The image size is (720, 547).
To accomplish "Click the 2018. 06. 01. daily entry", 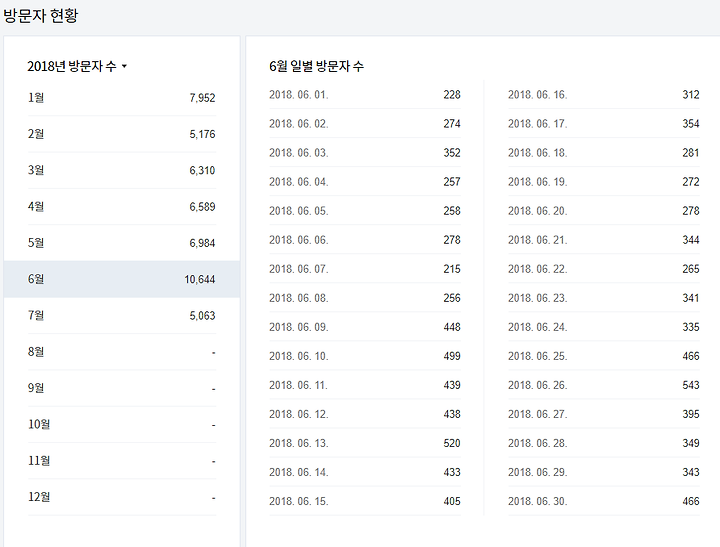I will [x=365, y=95].
